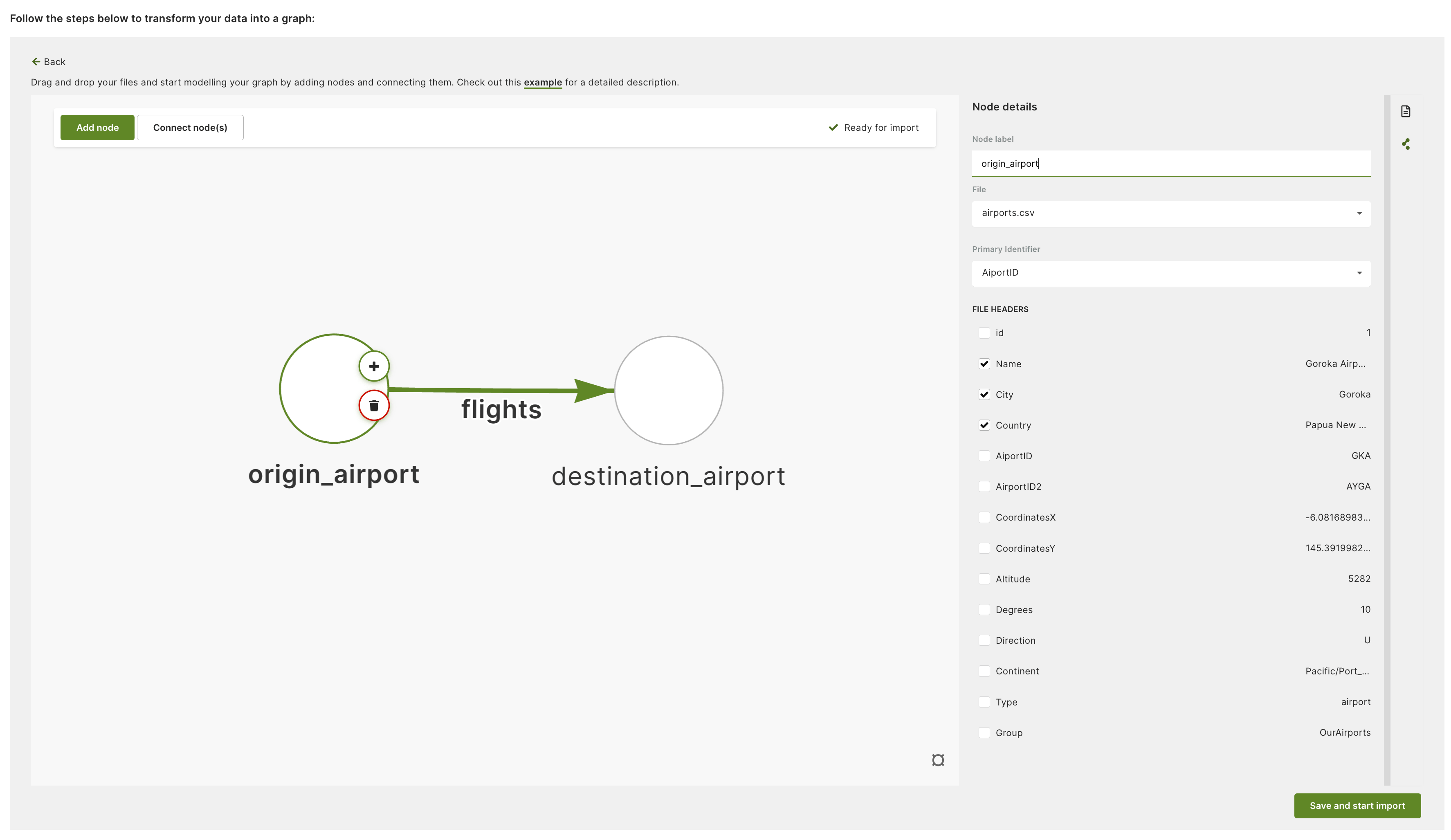Tick the Group header checkbox
Viewport: 1451px width, 840px height.
pos(984,733)
